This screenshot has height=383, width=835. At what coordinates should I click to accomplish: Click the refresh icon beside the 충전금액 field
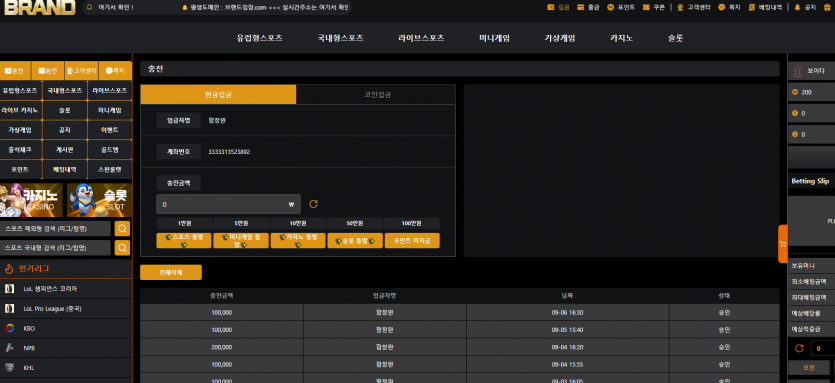[314, 204]
